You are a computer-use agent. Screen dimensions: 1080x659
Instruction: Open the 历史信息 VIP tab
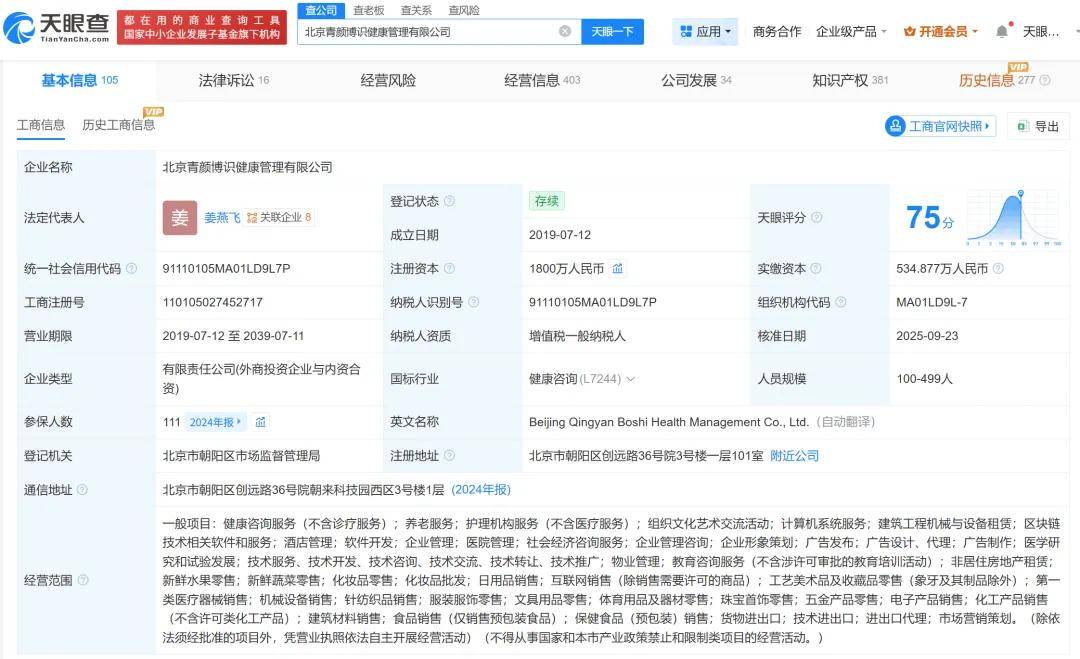[x=997, y=81]
